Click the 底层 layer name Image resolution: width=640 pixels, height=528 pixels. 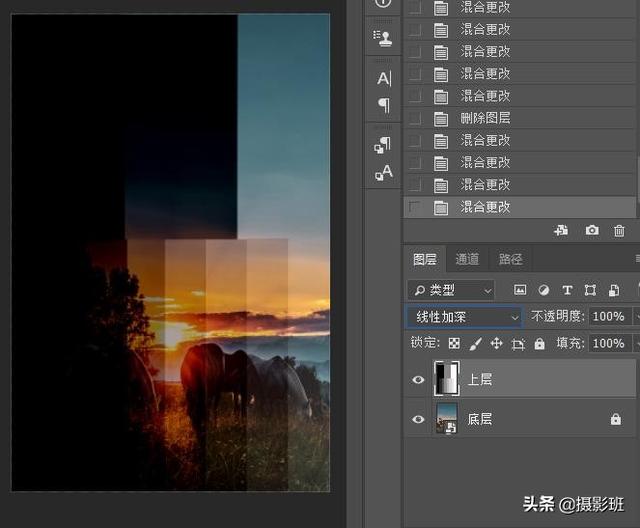[x=480, y=419]
